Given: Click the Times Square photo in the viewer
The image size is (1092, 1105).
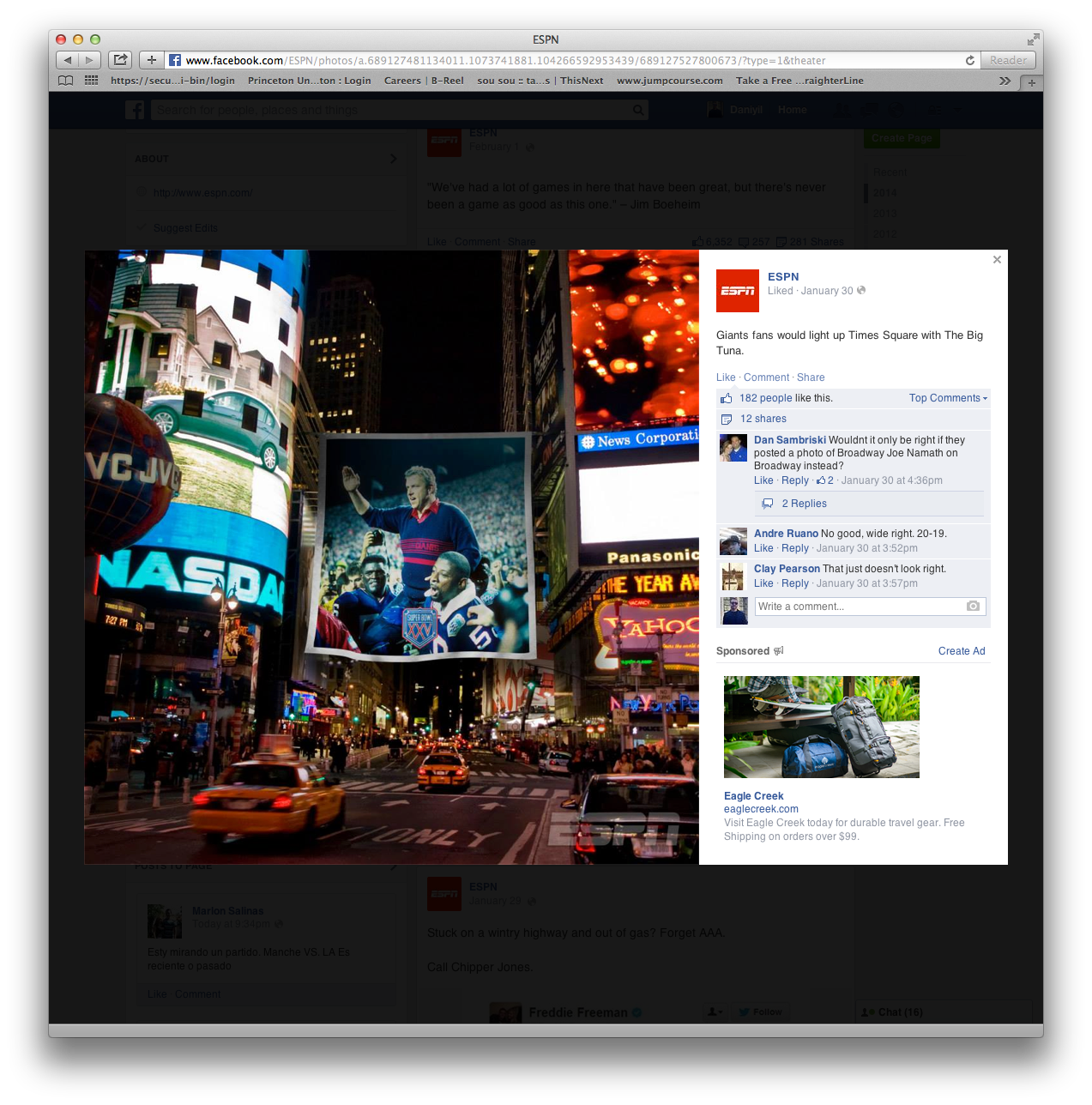Looking at the screenshot, I should [x=392, y=557].
